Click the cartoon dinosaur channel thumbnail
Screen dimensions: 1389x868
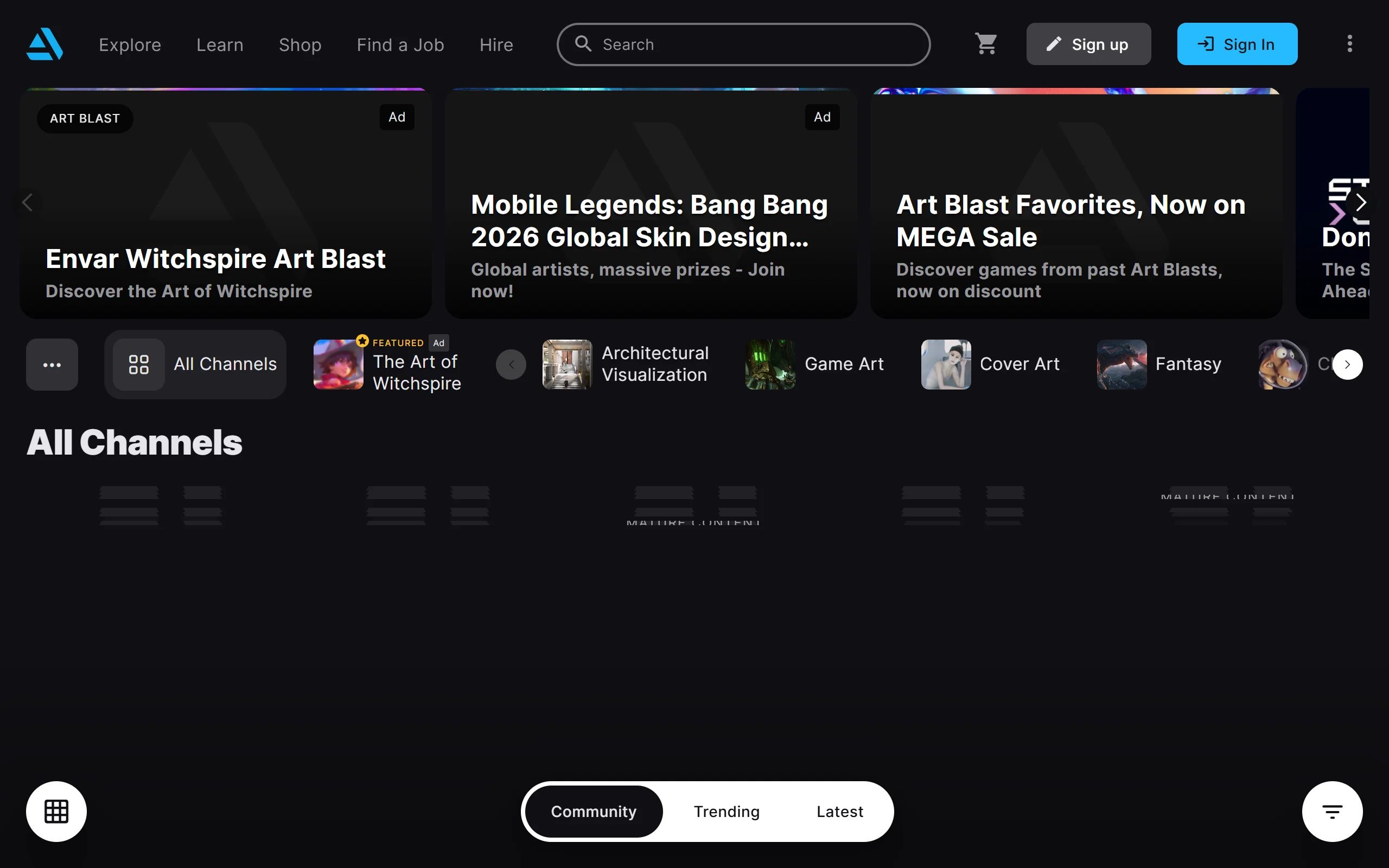tap(1283, 364)
